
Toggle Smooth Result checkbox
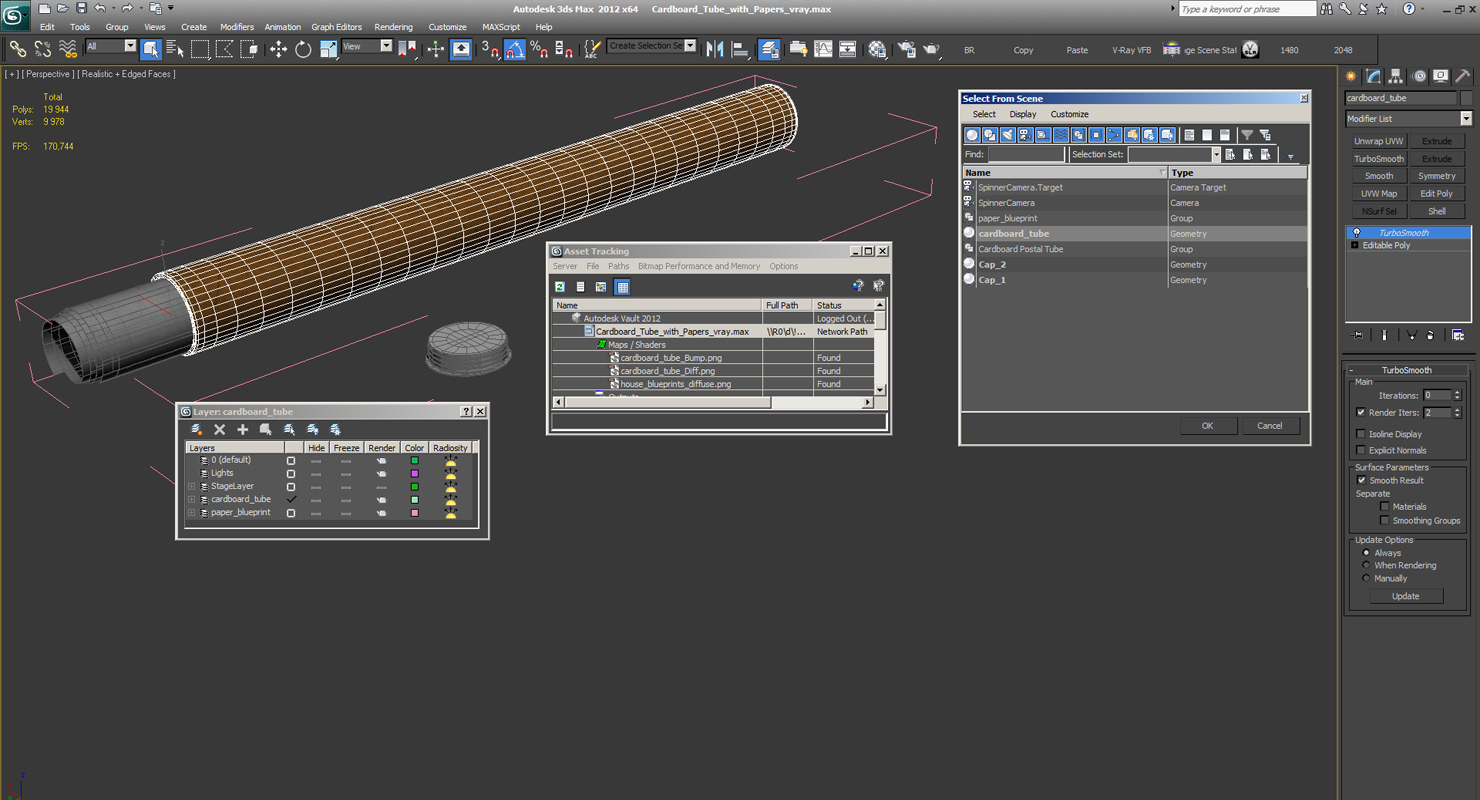[1361, 480]
